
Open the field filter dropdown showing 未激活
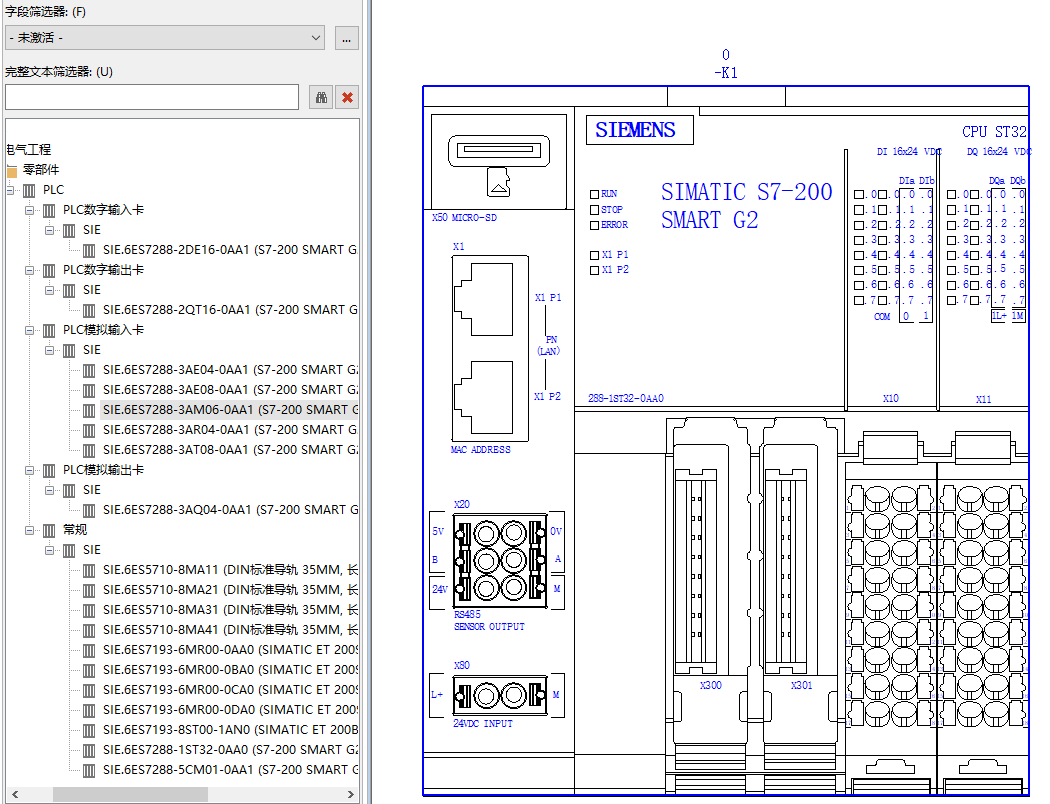pos(165,38)
